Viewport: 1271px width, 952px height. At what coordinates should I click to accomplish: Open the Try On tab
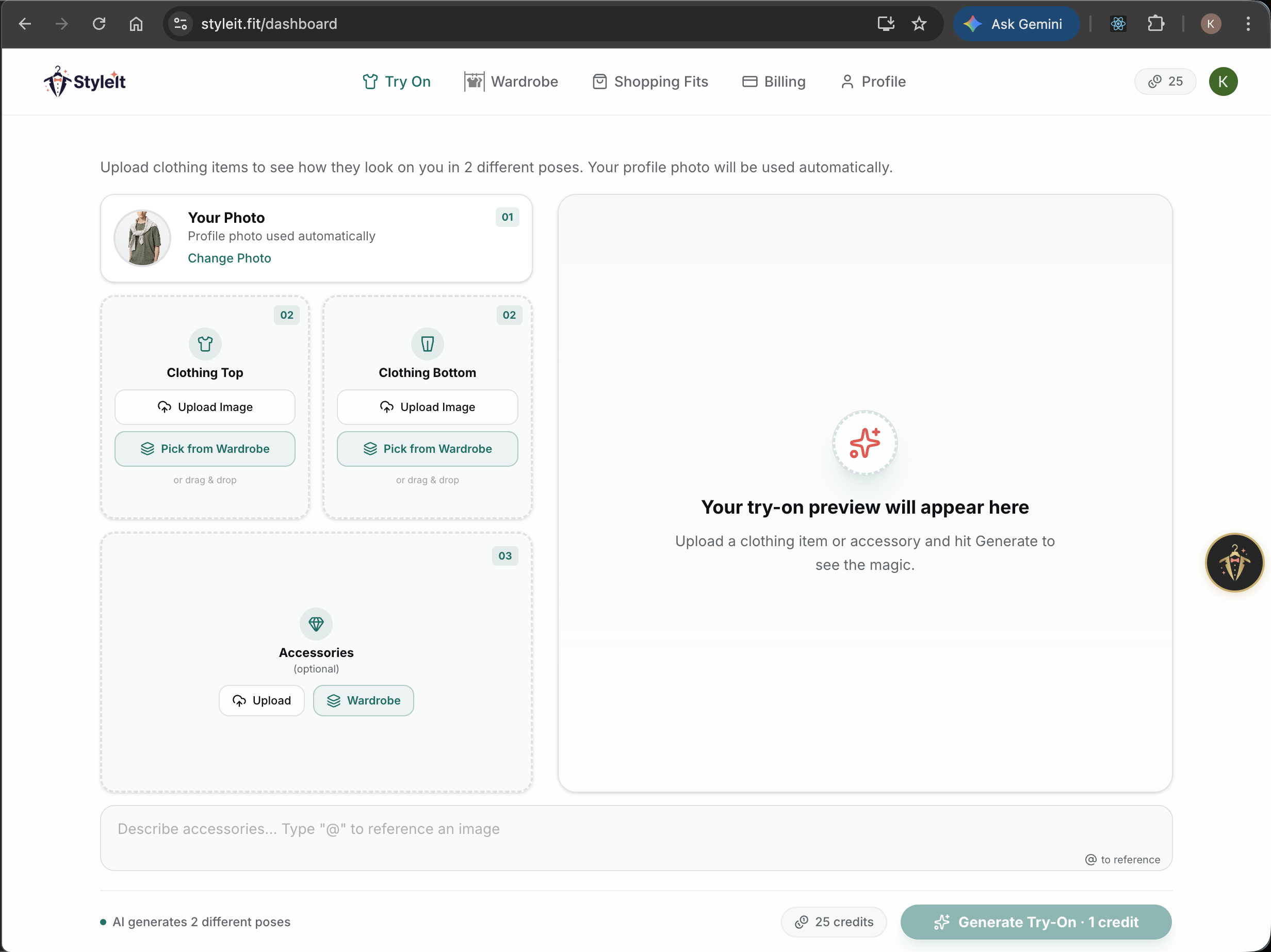(x=397, y=81)
